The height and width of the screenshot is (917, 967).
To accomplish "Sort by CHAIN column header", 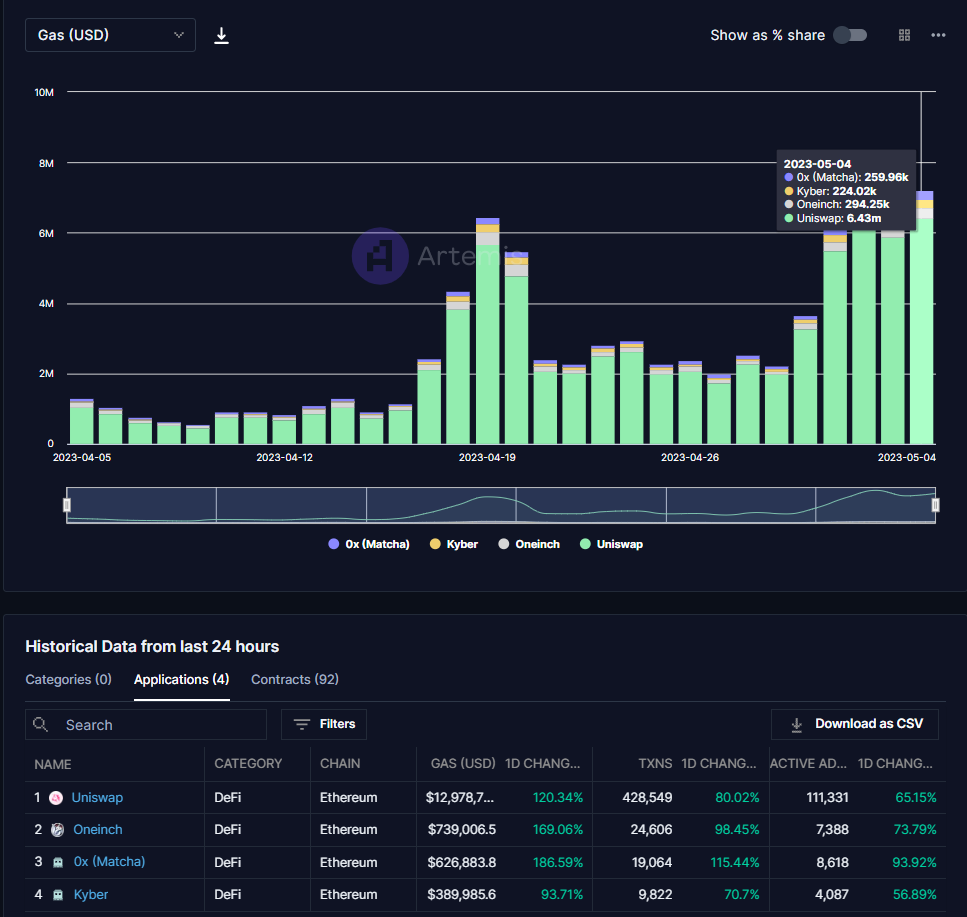I will click(x=340, y=763).
